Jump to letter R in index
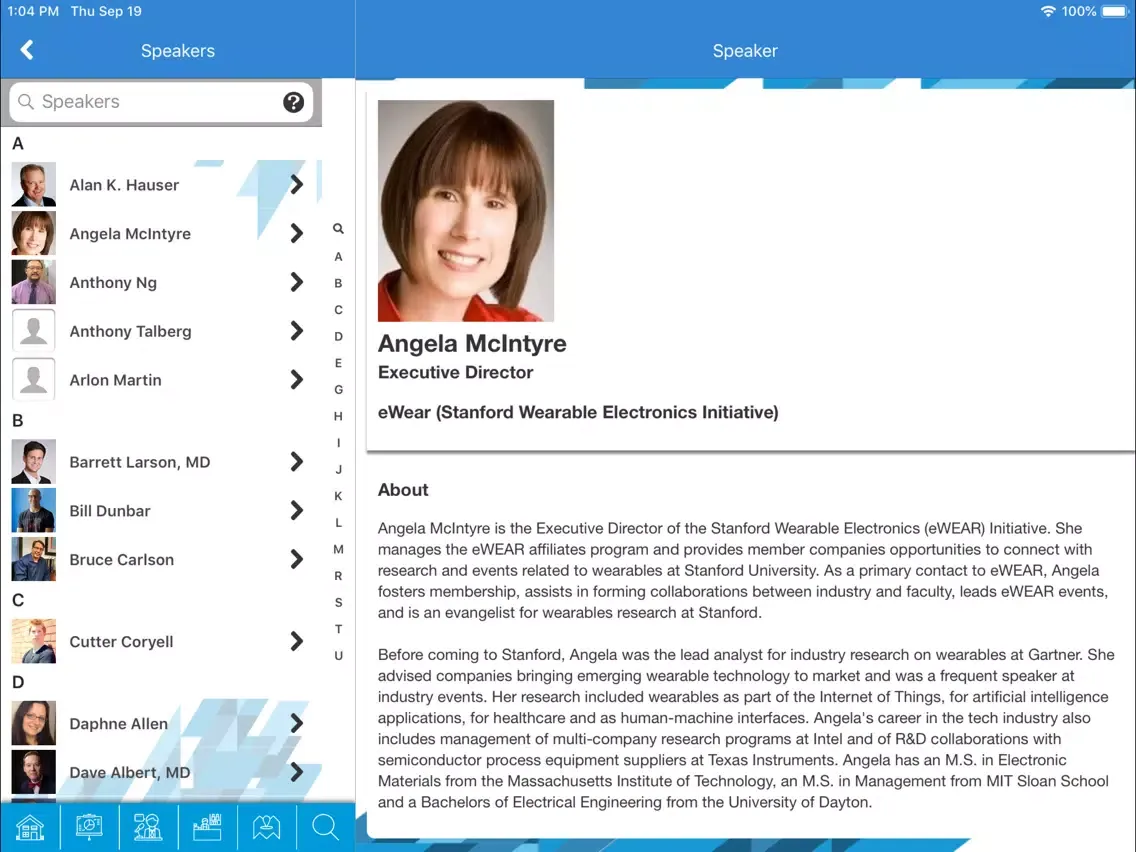This screenshot has height=852, width=1136. 338,576
